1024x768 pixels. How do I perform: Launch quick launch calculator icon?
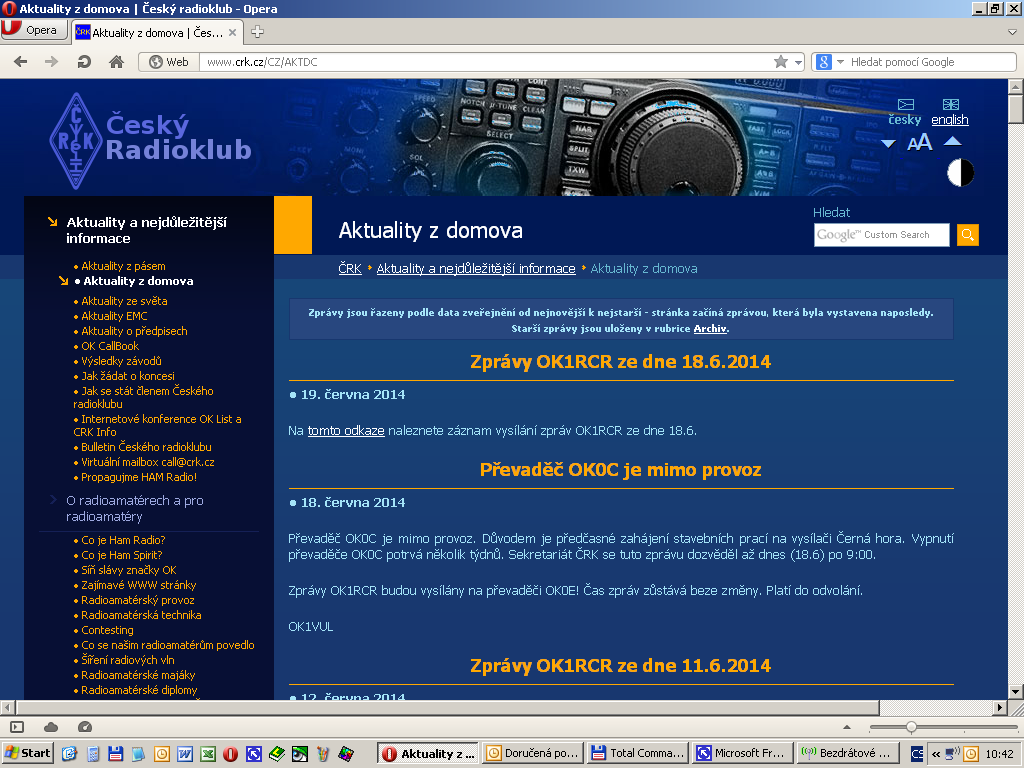92,754
